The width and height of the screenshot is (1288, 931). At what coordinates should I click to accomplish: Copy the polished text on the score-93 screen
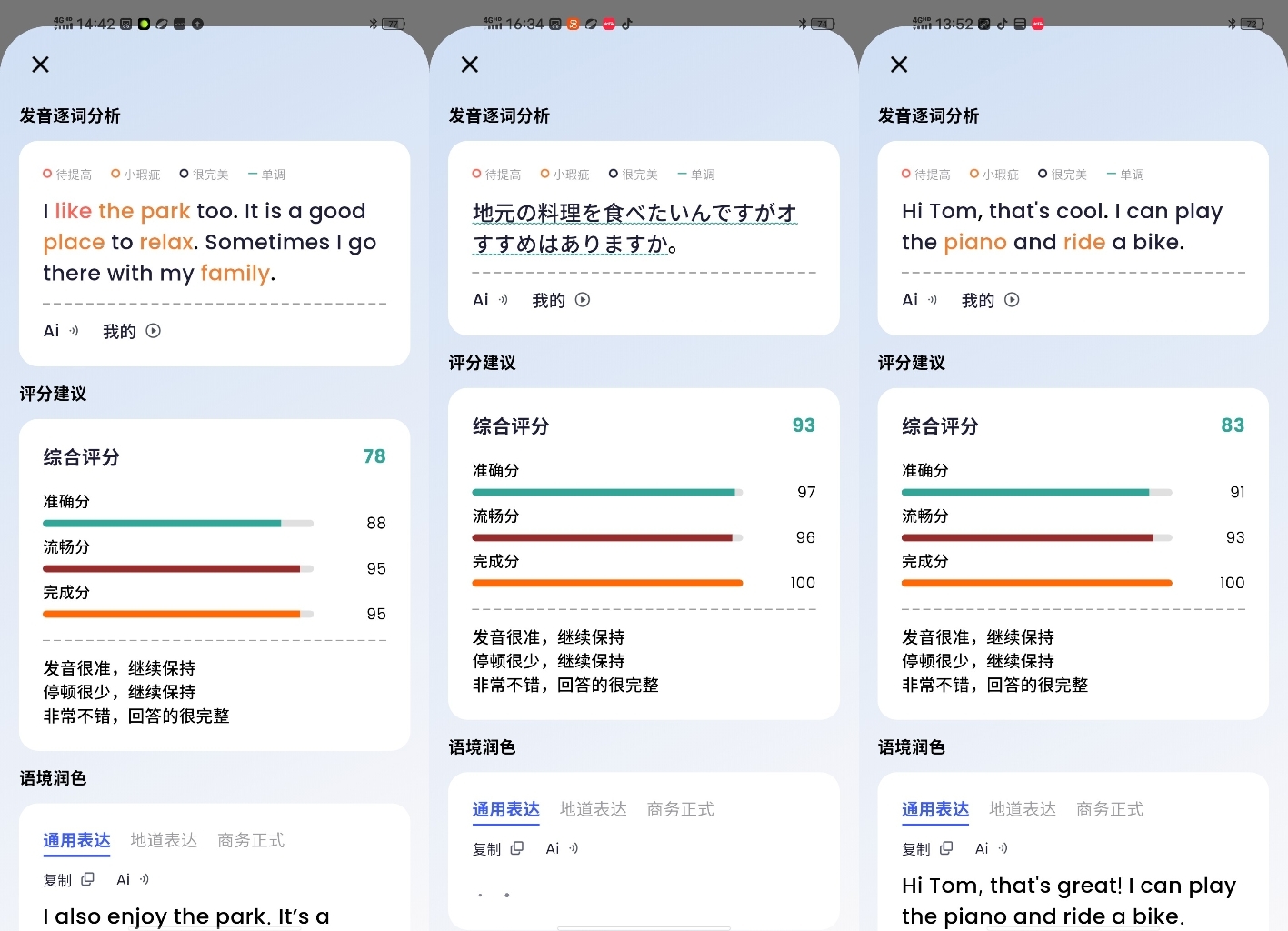click(x=498, y=849)
